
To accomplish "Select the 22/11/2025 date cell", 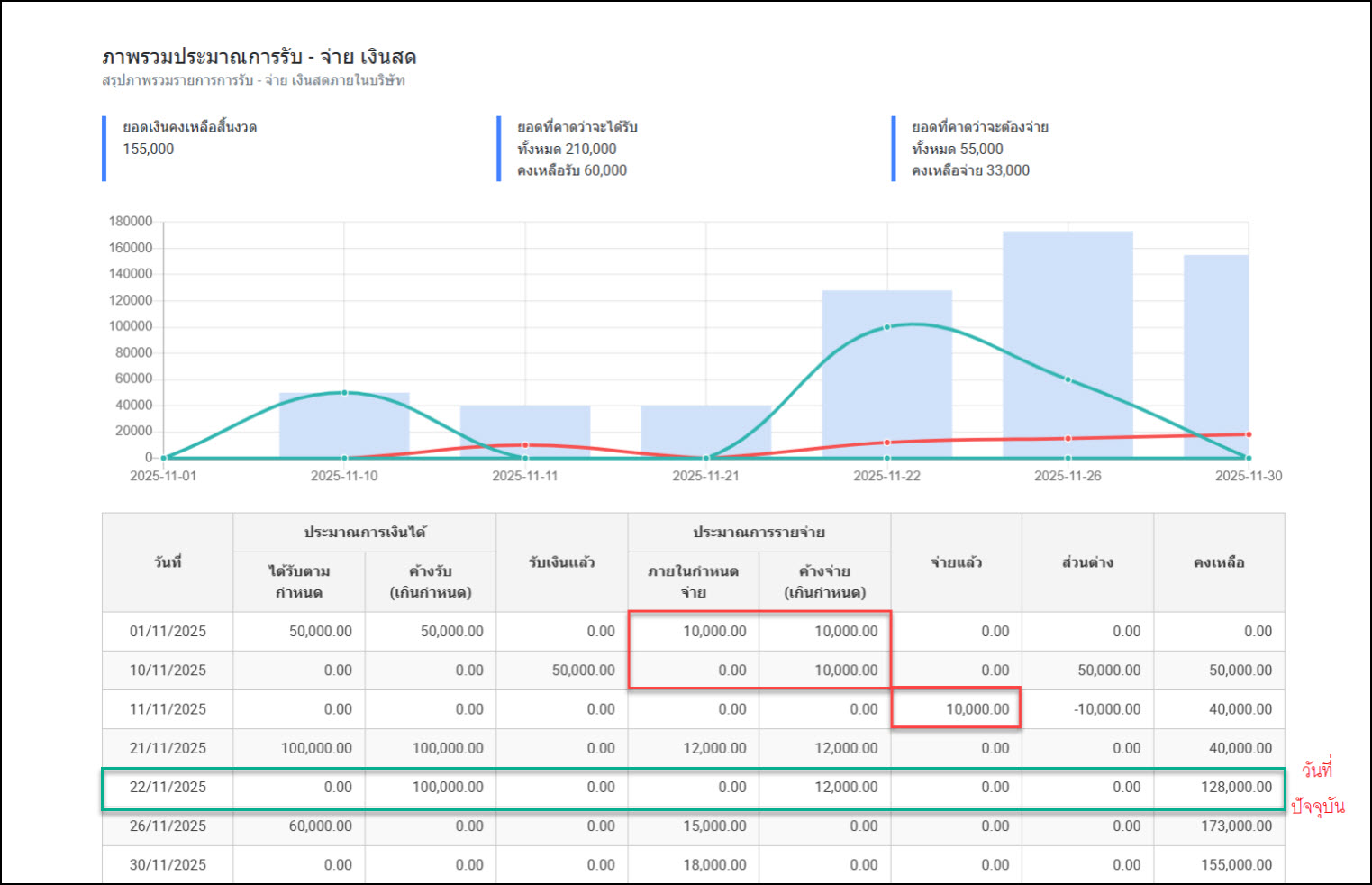I will [168, 787].
